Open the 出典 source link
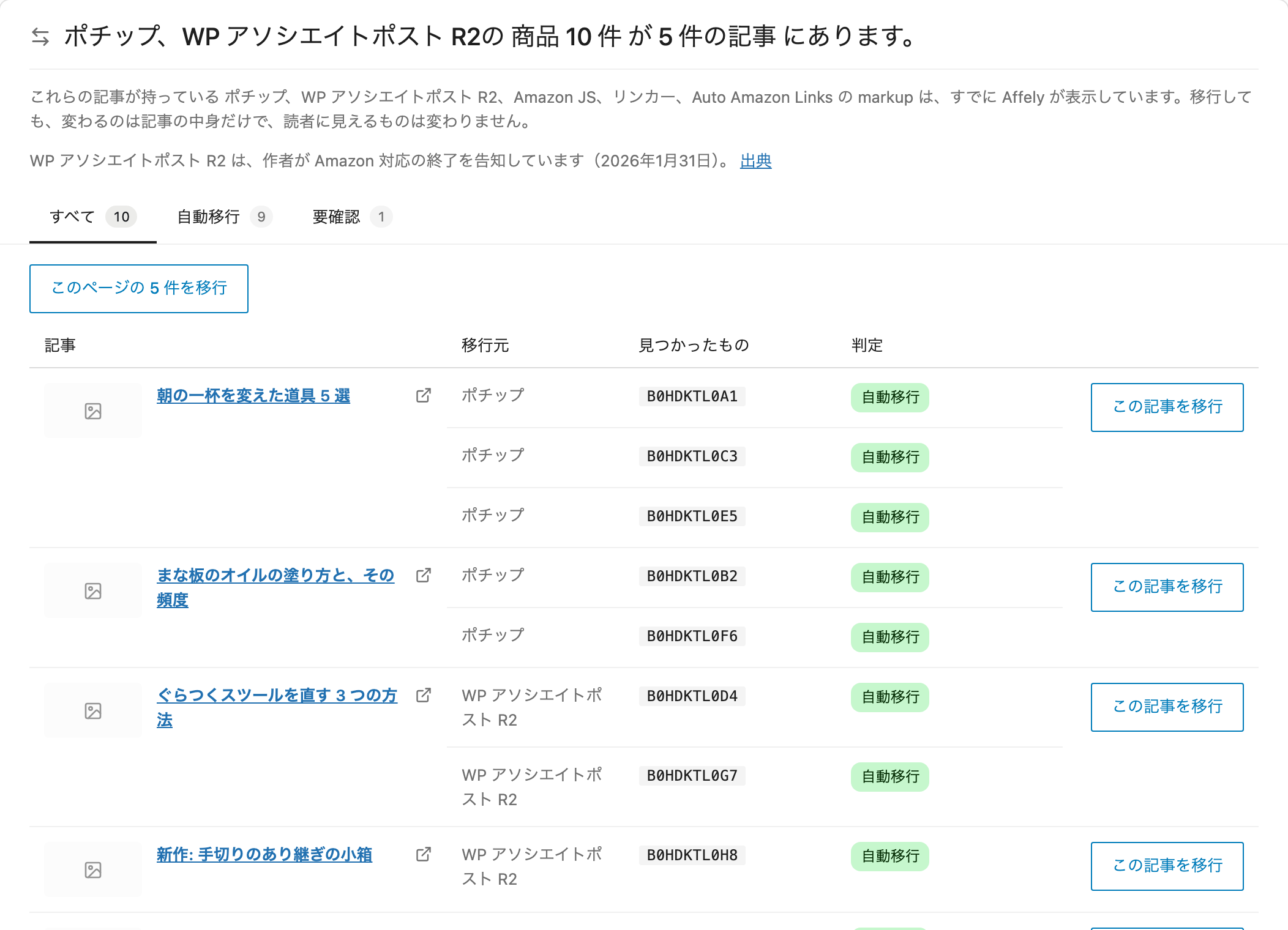 click(x=755, y=161)
